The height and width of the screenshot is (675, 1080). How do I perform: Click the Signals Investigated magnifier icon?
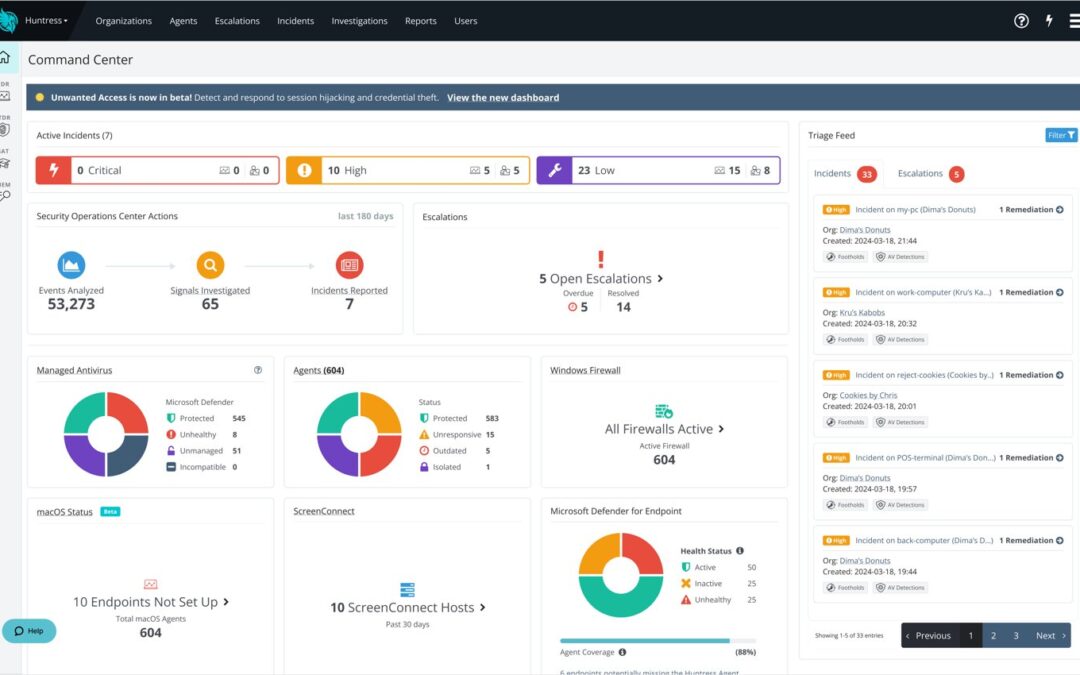[210, 265]
